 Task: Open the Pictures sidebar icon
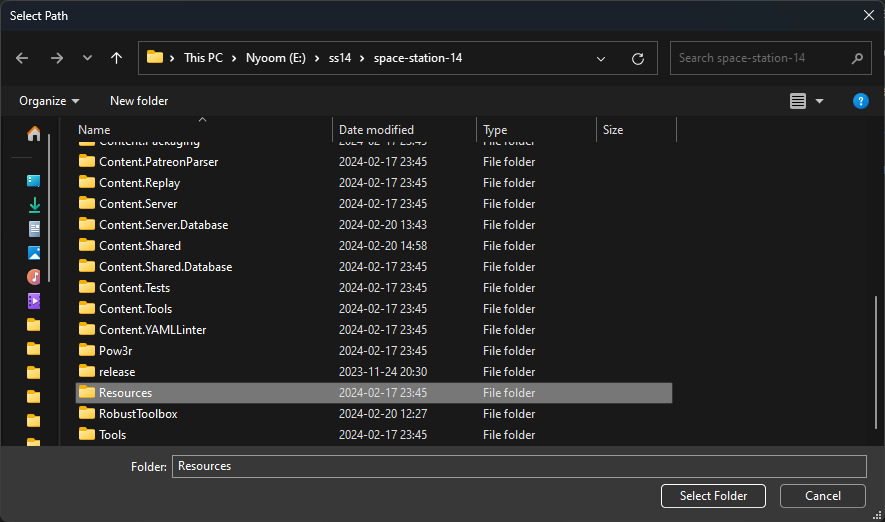click(34, 253)
